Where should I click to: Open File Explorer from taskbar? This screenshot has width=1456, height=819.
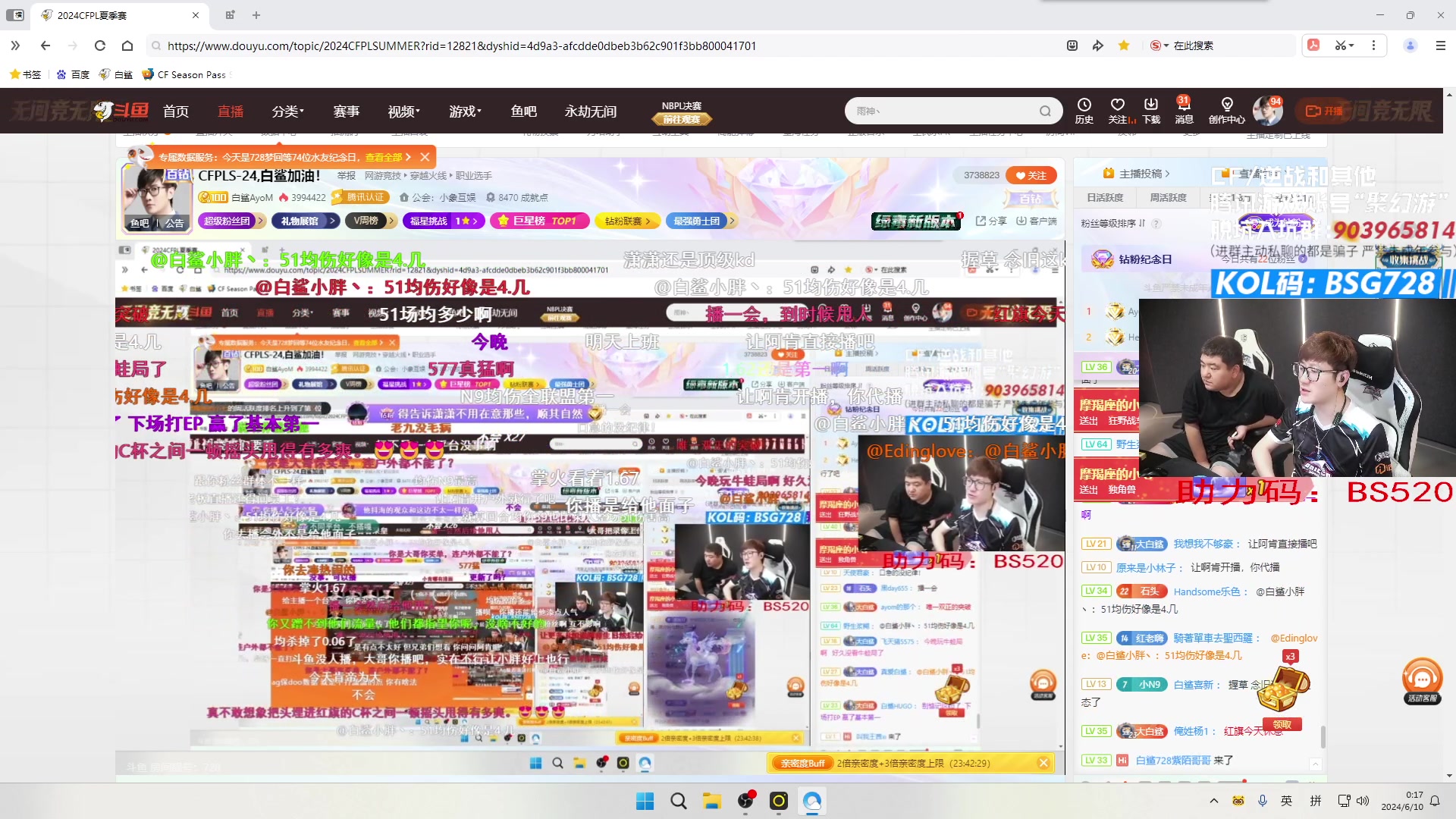point(711,801)
